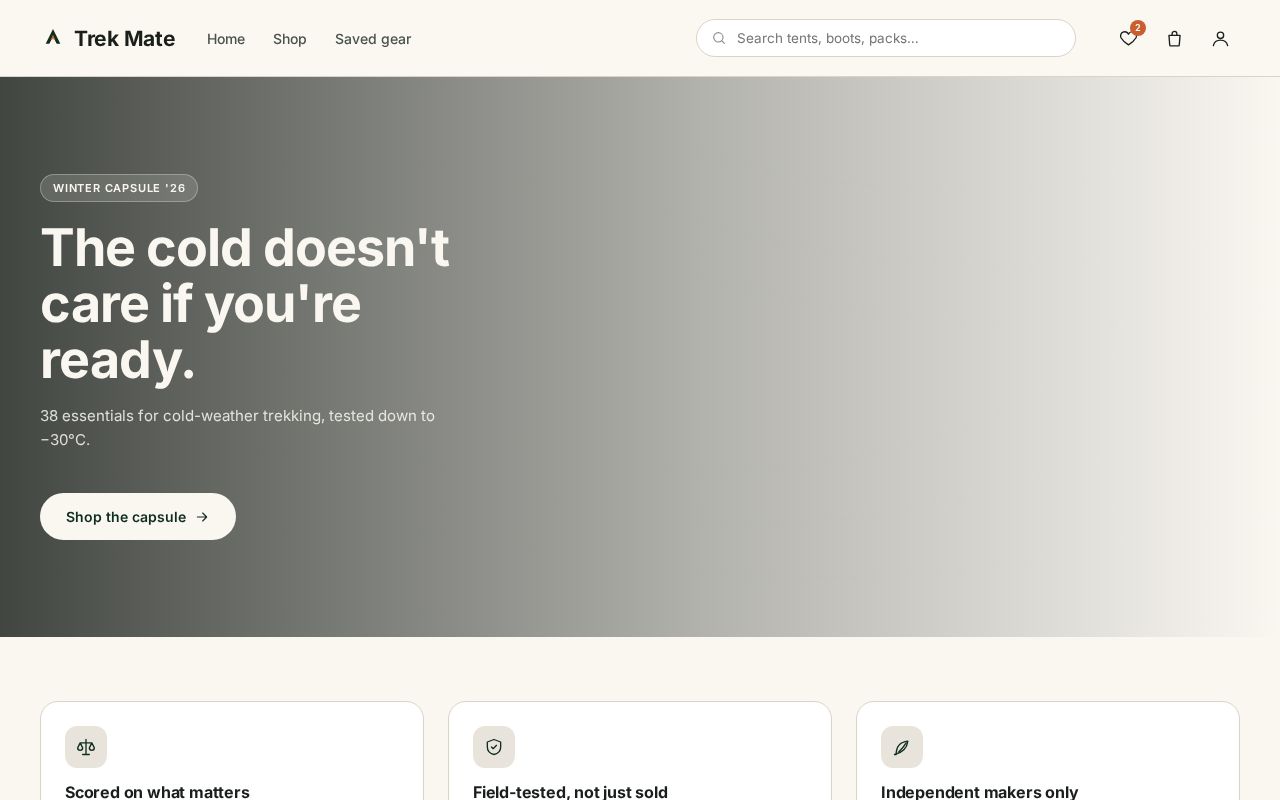Click the Trek Mate mountain logo icon

pyautogui.click(x=53, y=38)
